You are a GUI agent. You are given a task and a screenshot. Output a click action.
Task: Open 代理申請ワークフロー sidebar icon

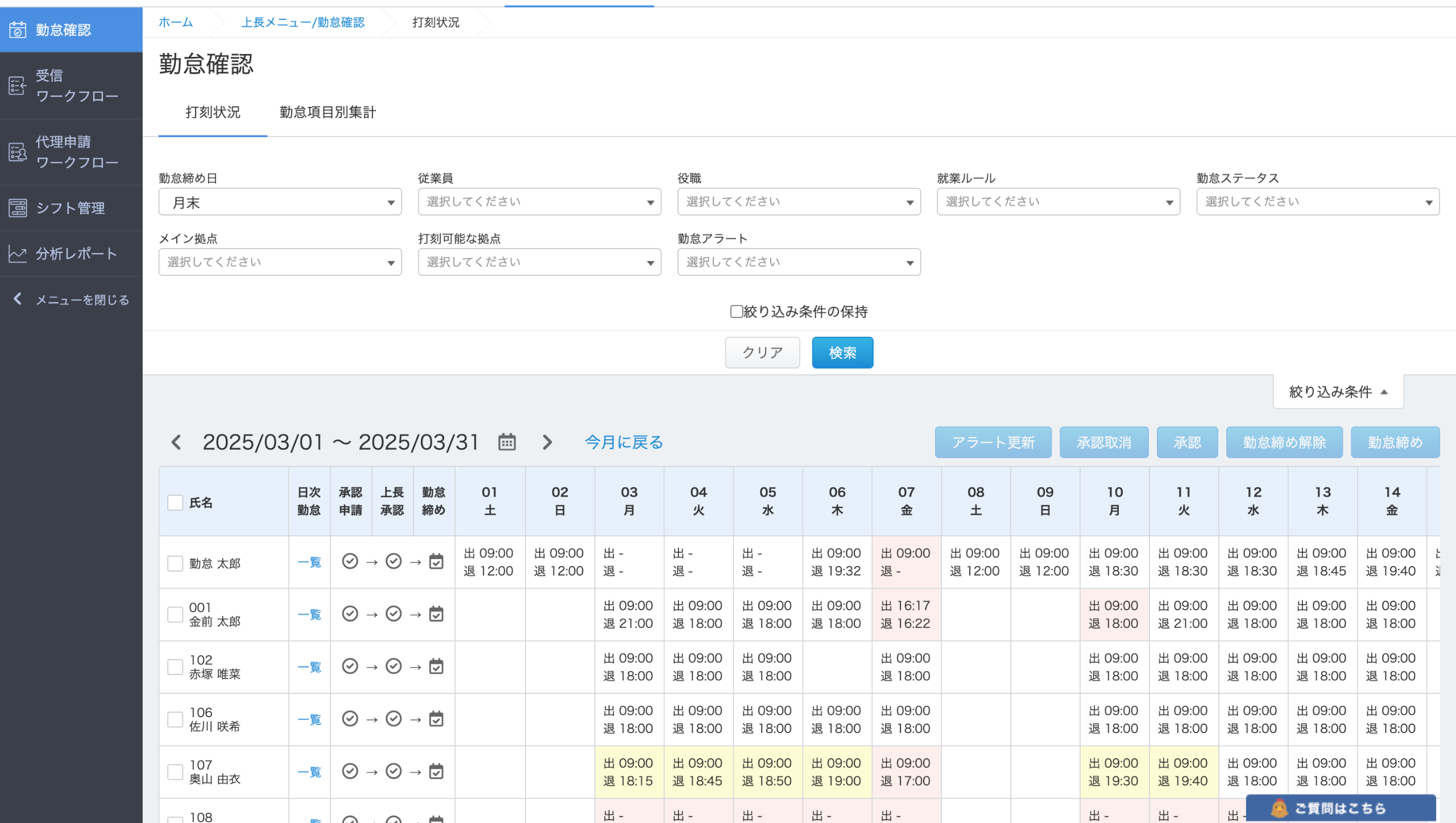pos(18,152)
